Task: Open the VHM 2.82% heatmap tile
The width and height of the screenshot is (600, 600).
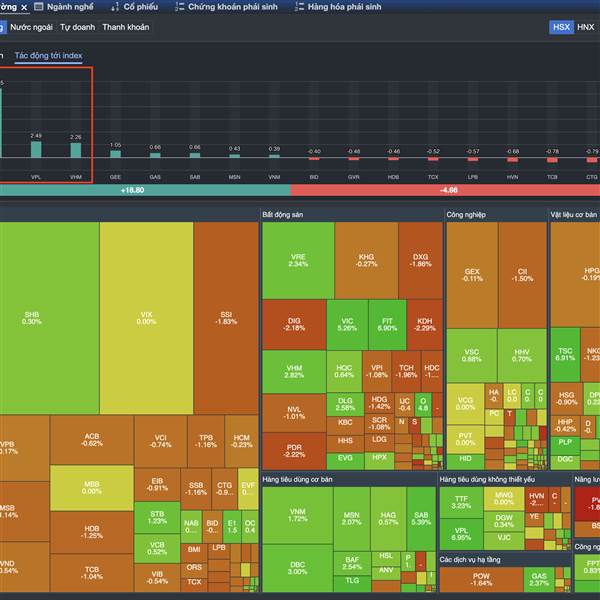Action: coord(294,372)
